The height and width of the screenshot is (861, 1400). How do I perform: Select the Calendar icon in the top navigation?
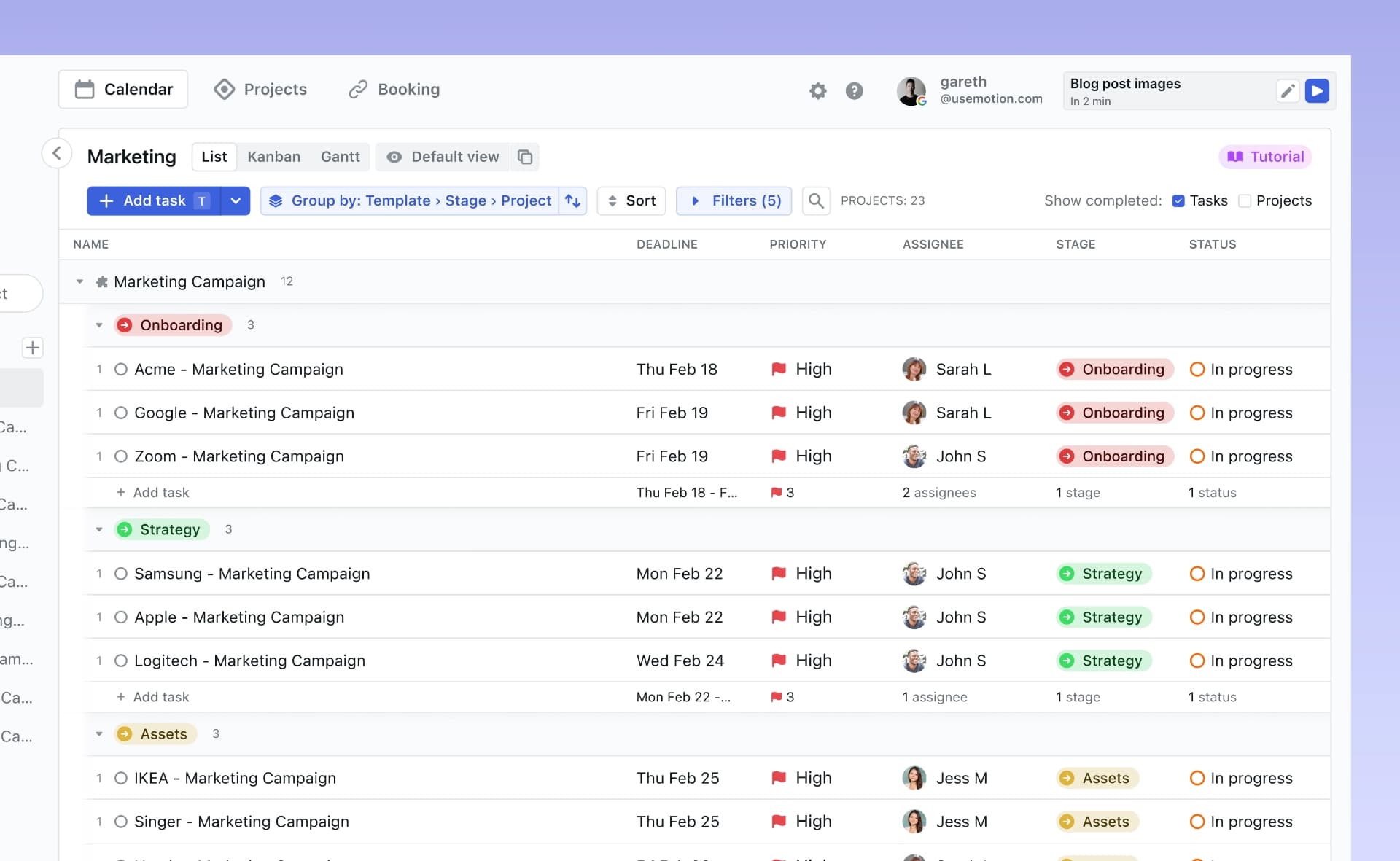(x=85, y=88)
